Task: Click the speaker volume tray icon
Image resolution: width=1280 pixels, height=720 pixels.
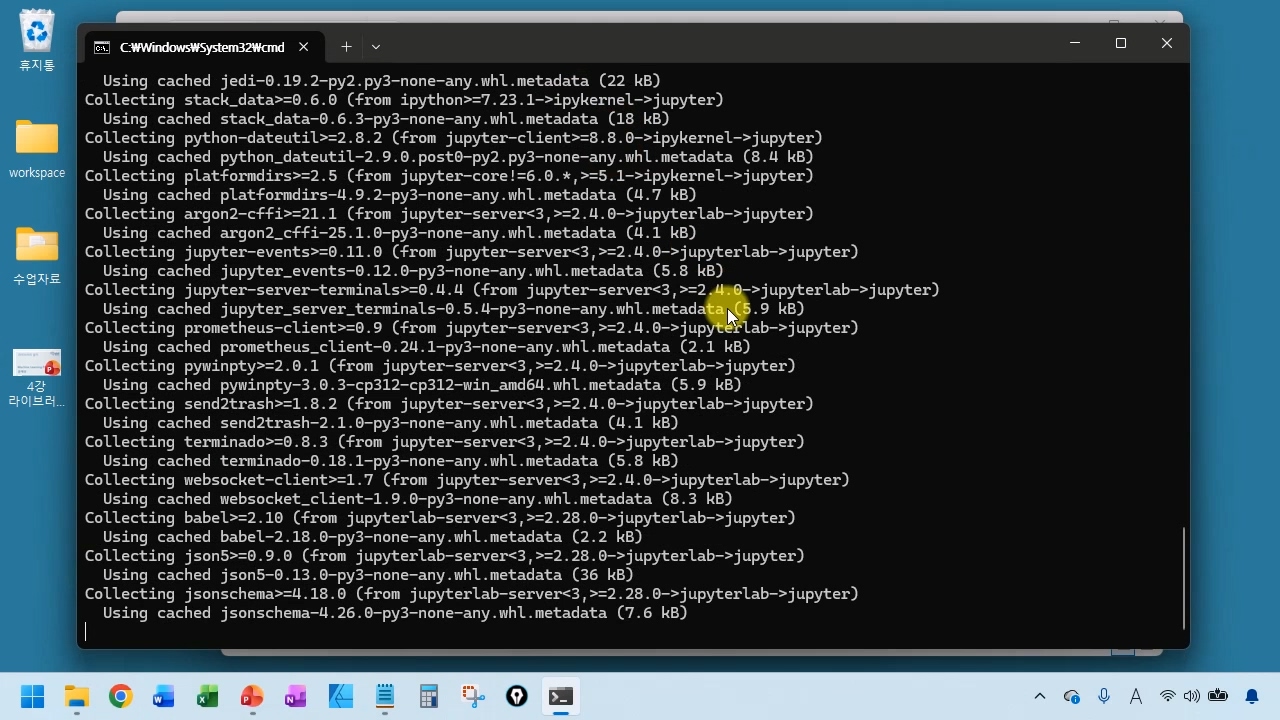Action: coord(1191,696)
